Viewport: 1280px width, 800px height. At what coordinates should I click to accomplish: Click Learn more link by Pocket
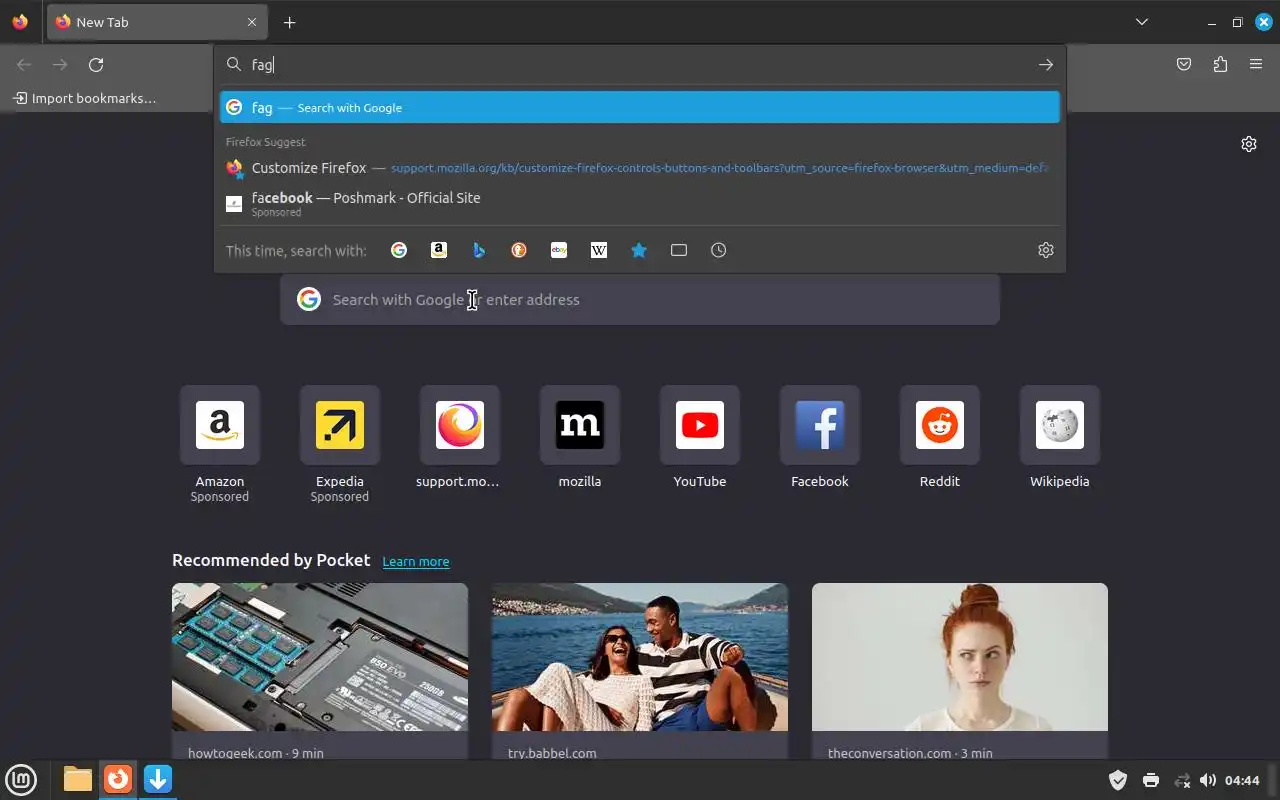(416, 562)
